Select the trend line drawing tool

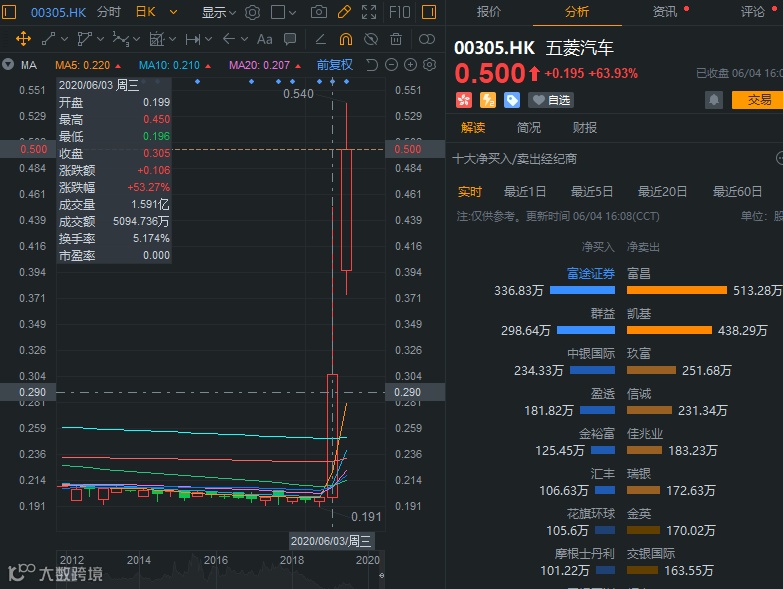pos(48,38)
